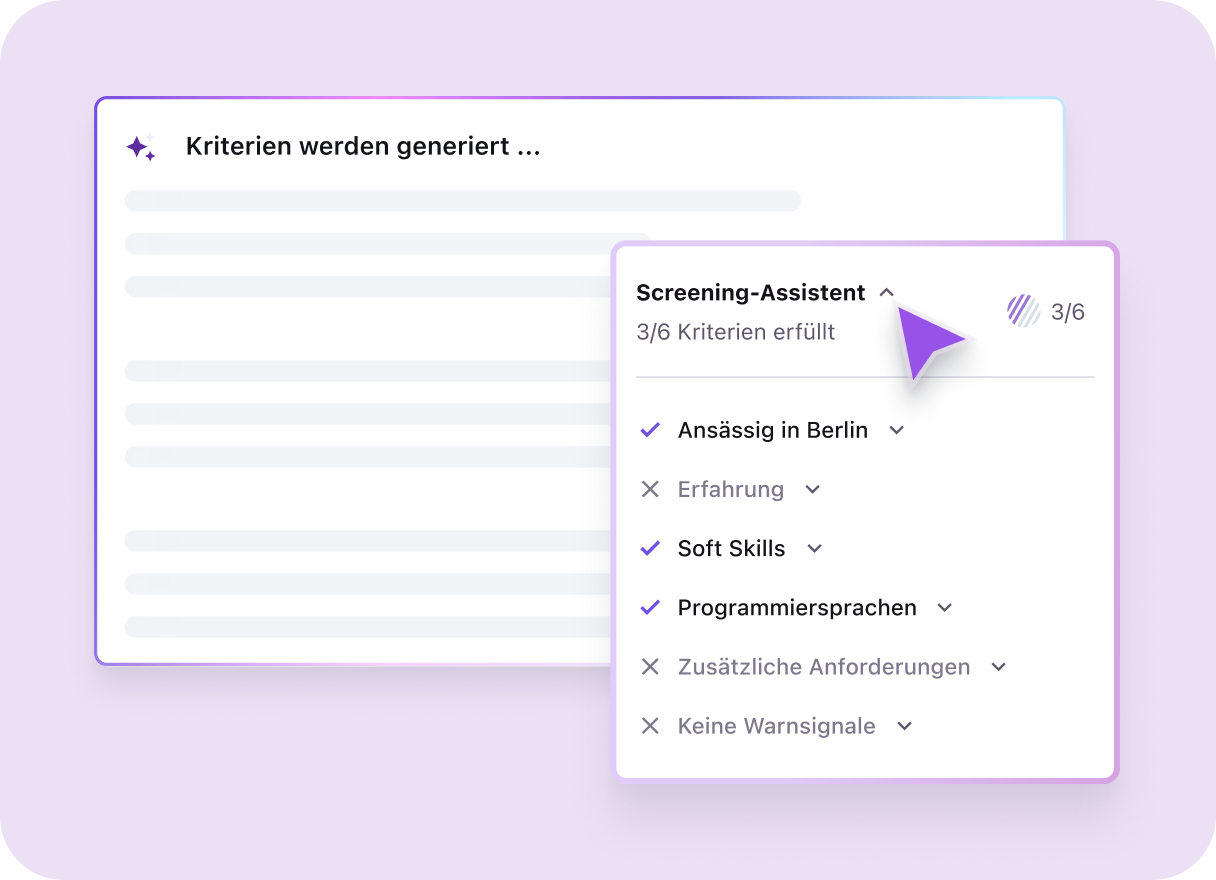Open the Zusätzliche Anforderungen details dropdown

click(998, 666)
